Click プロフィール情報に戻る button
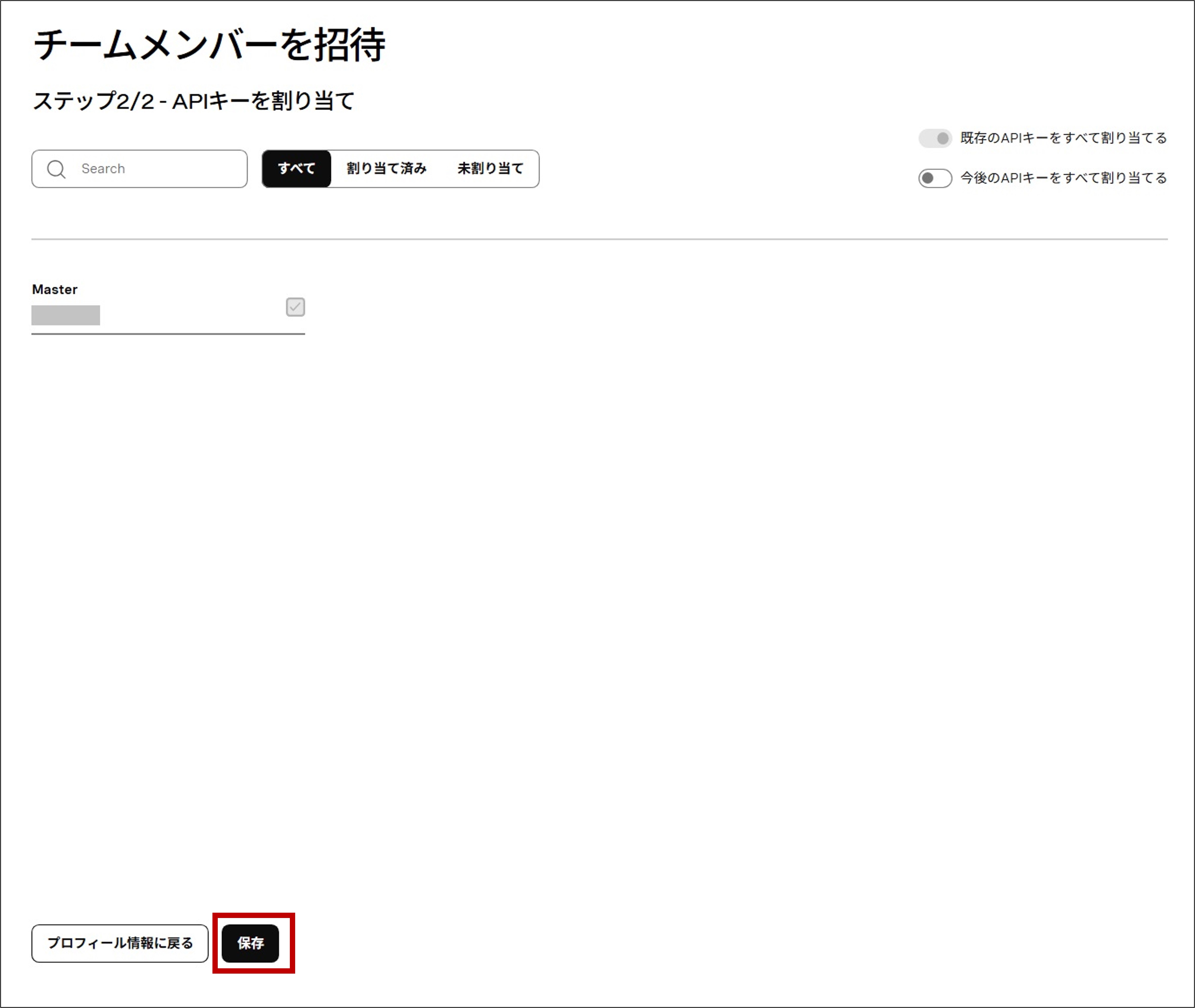This screenshot has width=1195, height=1008. (120, 944)
